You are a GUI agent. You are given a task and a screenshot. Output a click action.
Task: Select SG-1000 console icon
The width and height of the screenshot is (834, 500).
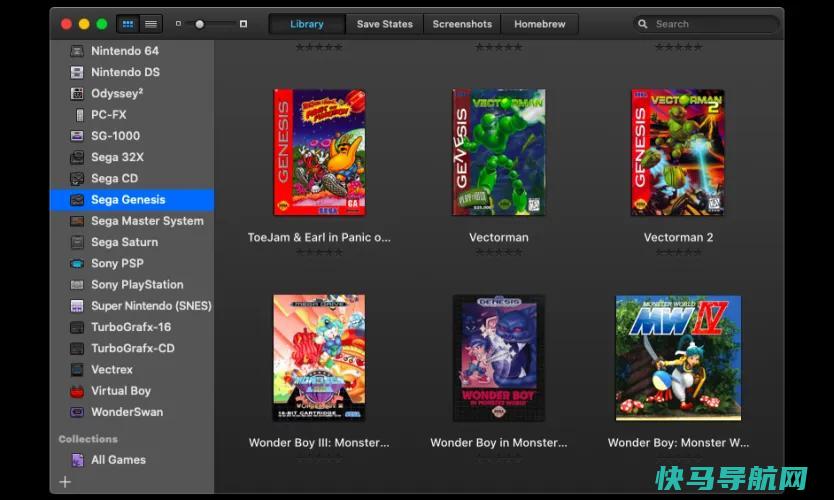coord(77,136)
